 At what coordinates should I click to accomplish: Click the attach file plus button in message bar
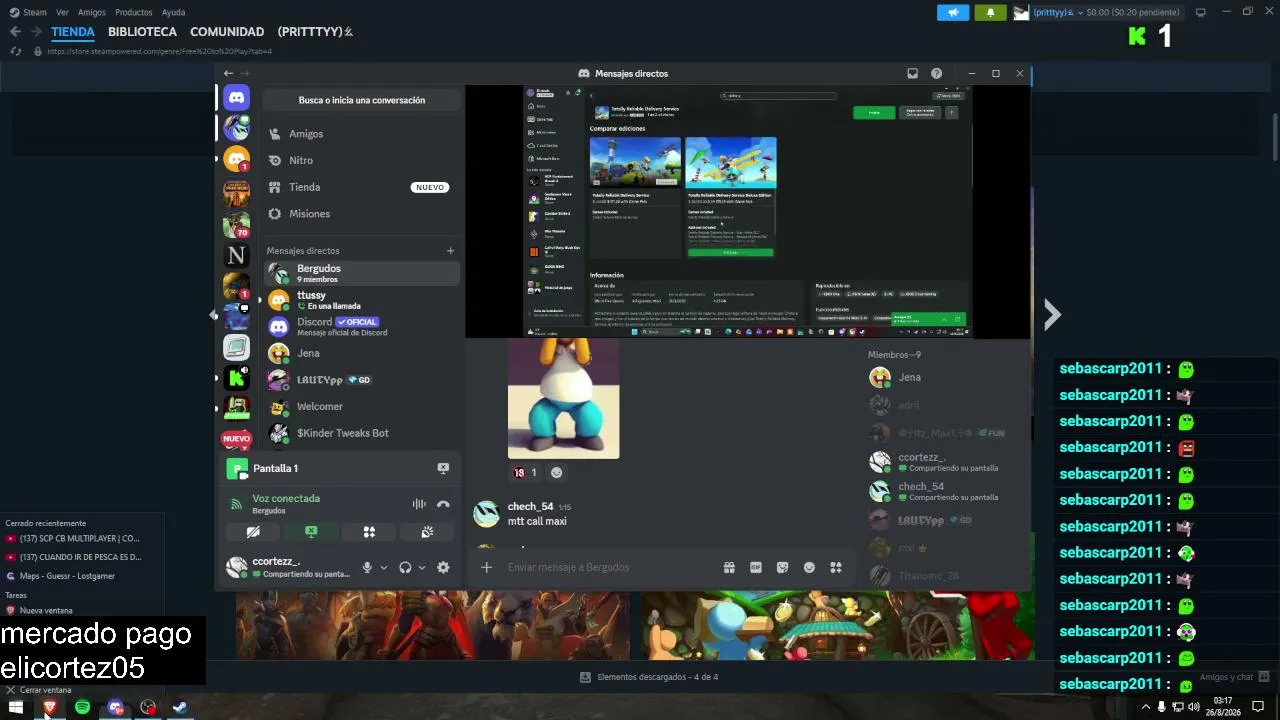click(x=486, y=567)
